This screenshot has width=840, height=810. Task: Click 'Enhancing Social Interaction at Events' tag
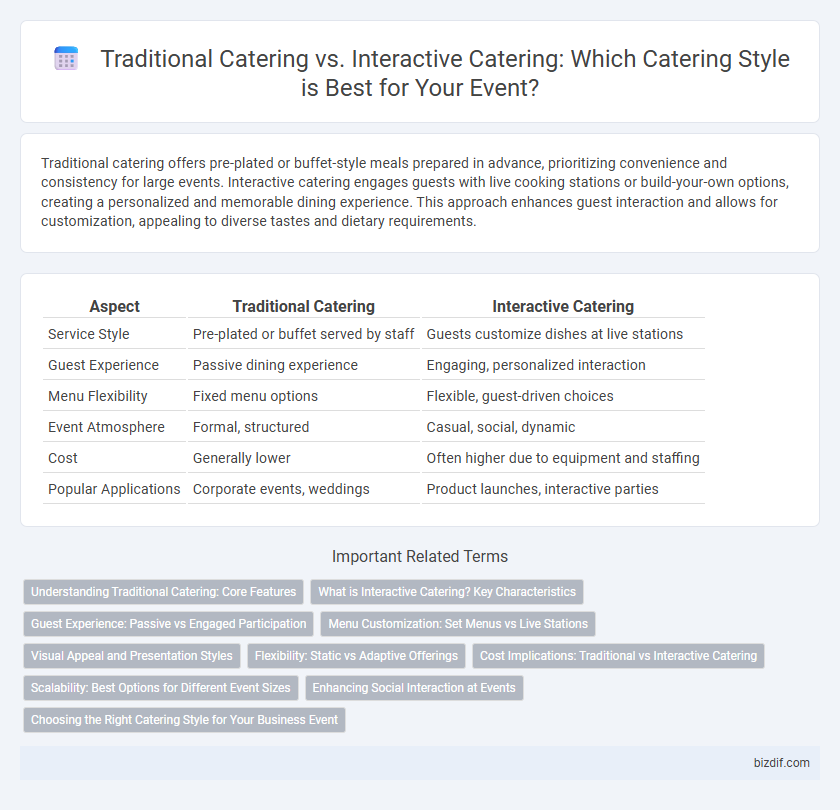coord(414,688)
